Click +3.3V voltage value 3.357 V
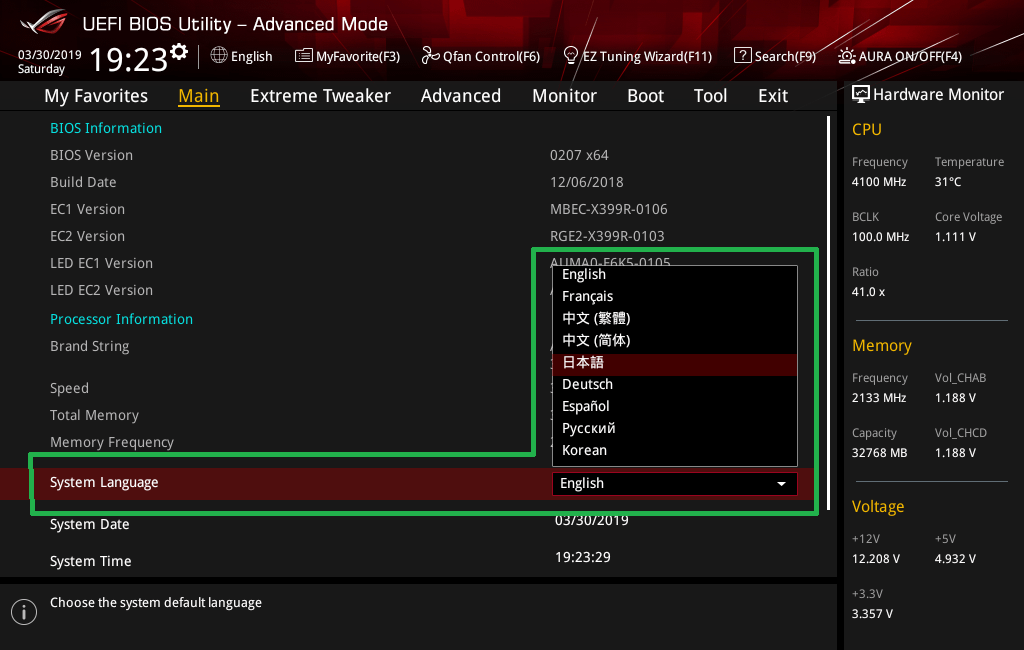Image resolution: width=1024 pixels, height=650 pixels. (872, 613)
